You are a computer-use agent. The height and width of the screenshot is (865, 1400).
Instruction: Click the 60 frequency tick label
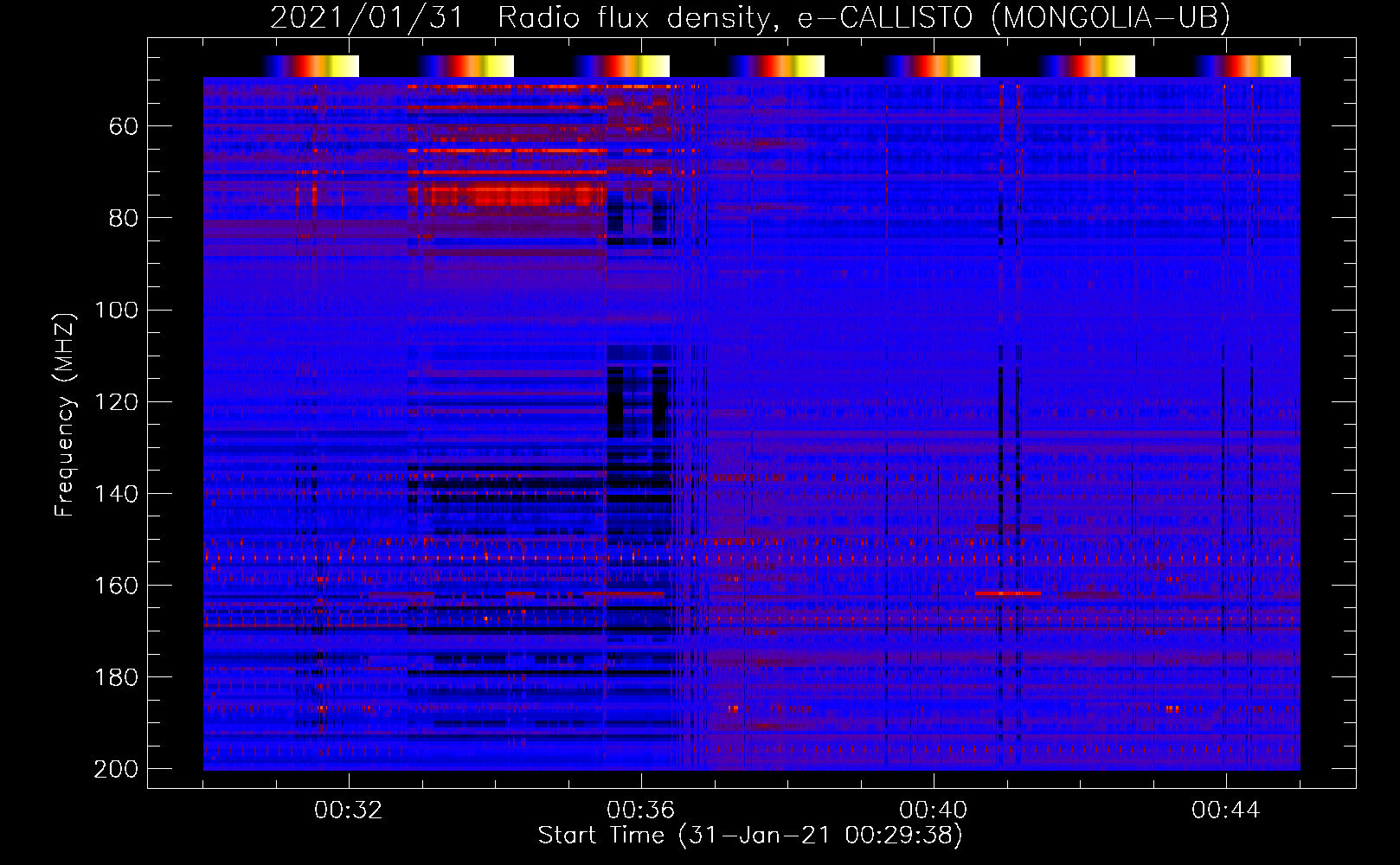coord(124,126)
